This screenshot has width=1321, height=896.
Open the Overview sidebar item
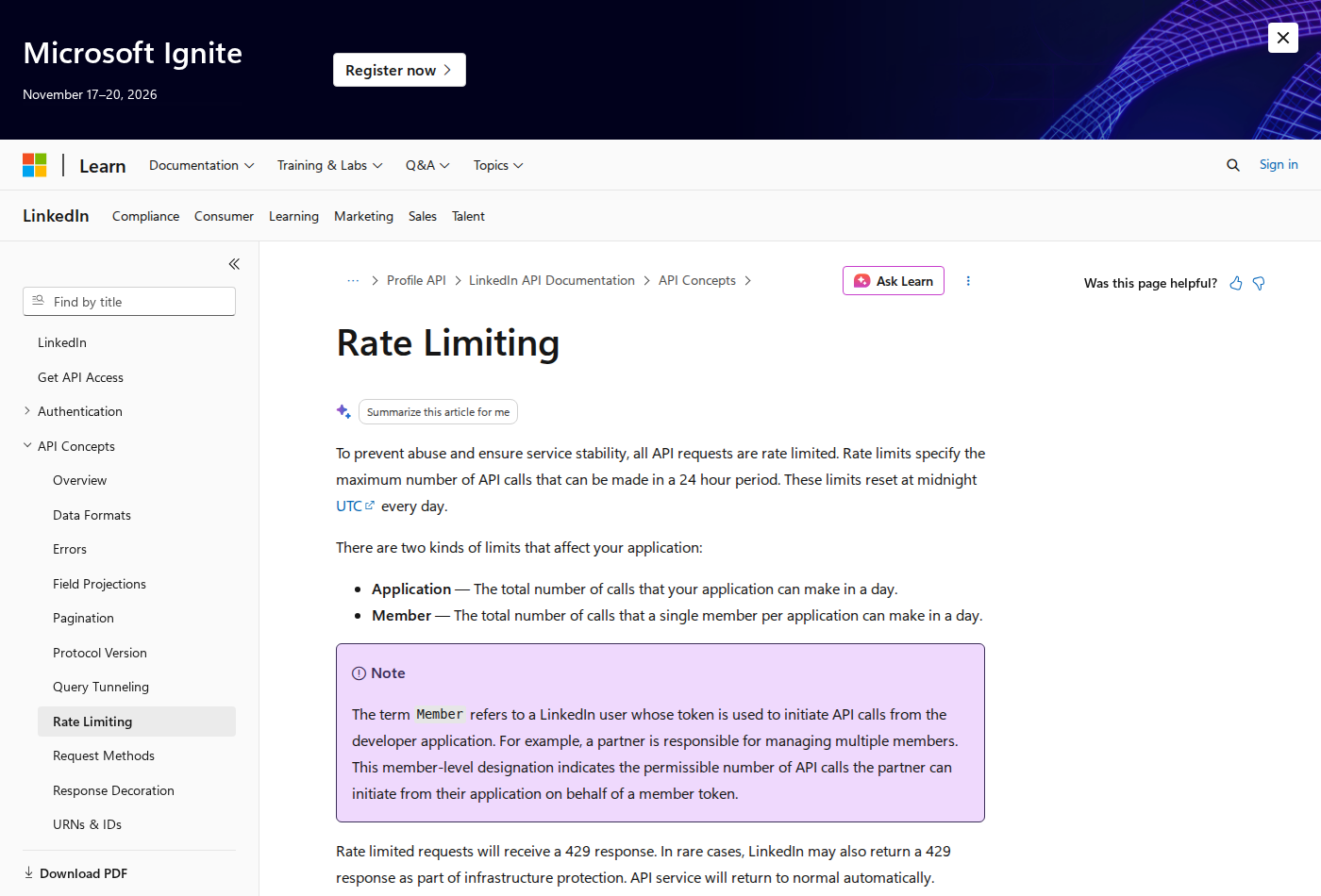pos(80,480)
